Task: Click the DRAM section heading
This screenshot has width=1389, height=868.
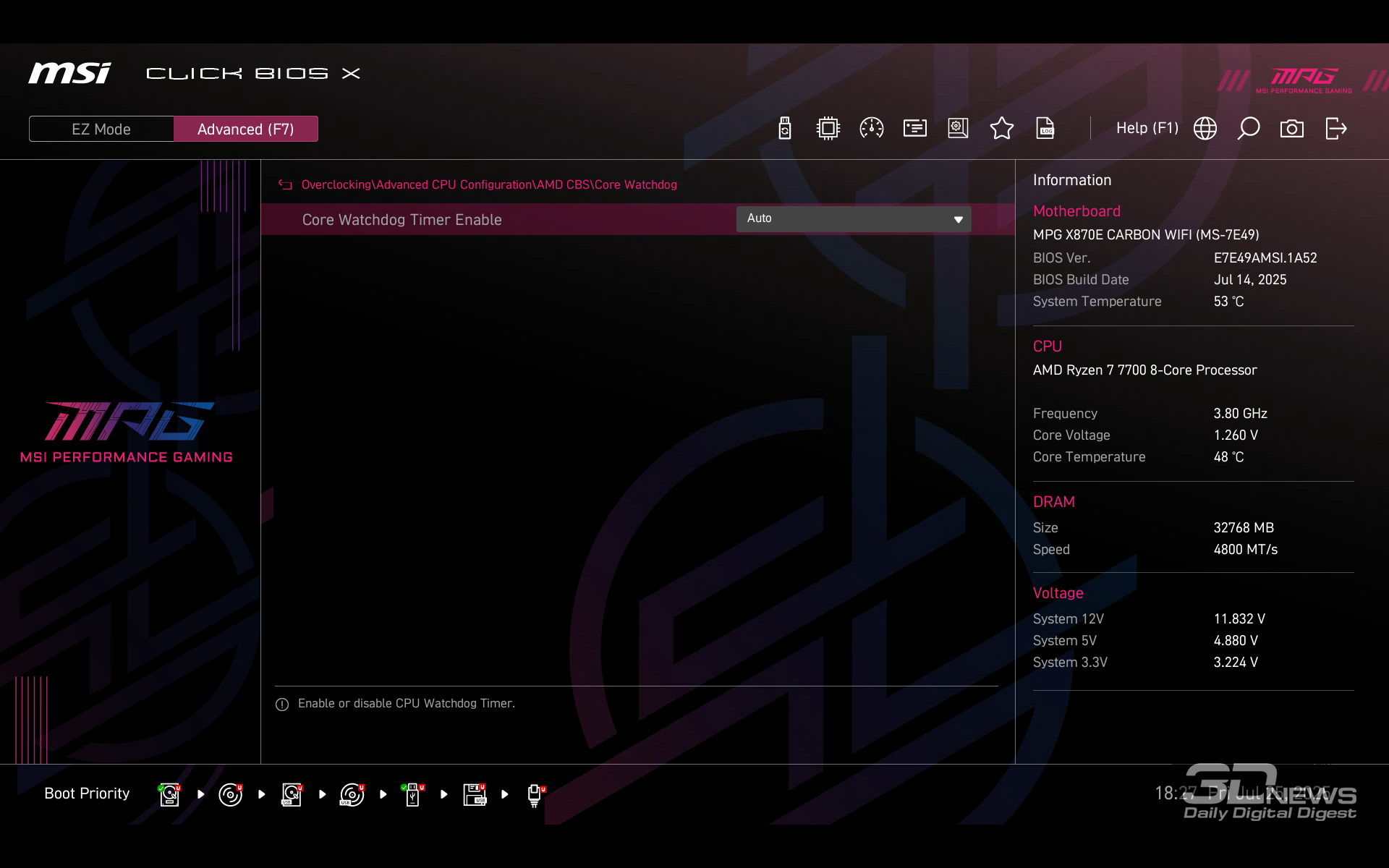Action: coord(1054,502)
